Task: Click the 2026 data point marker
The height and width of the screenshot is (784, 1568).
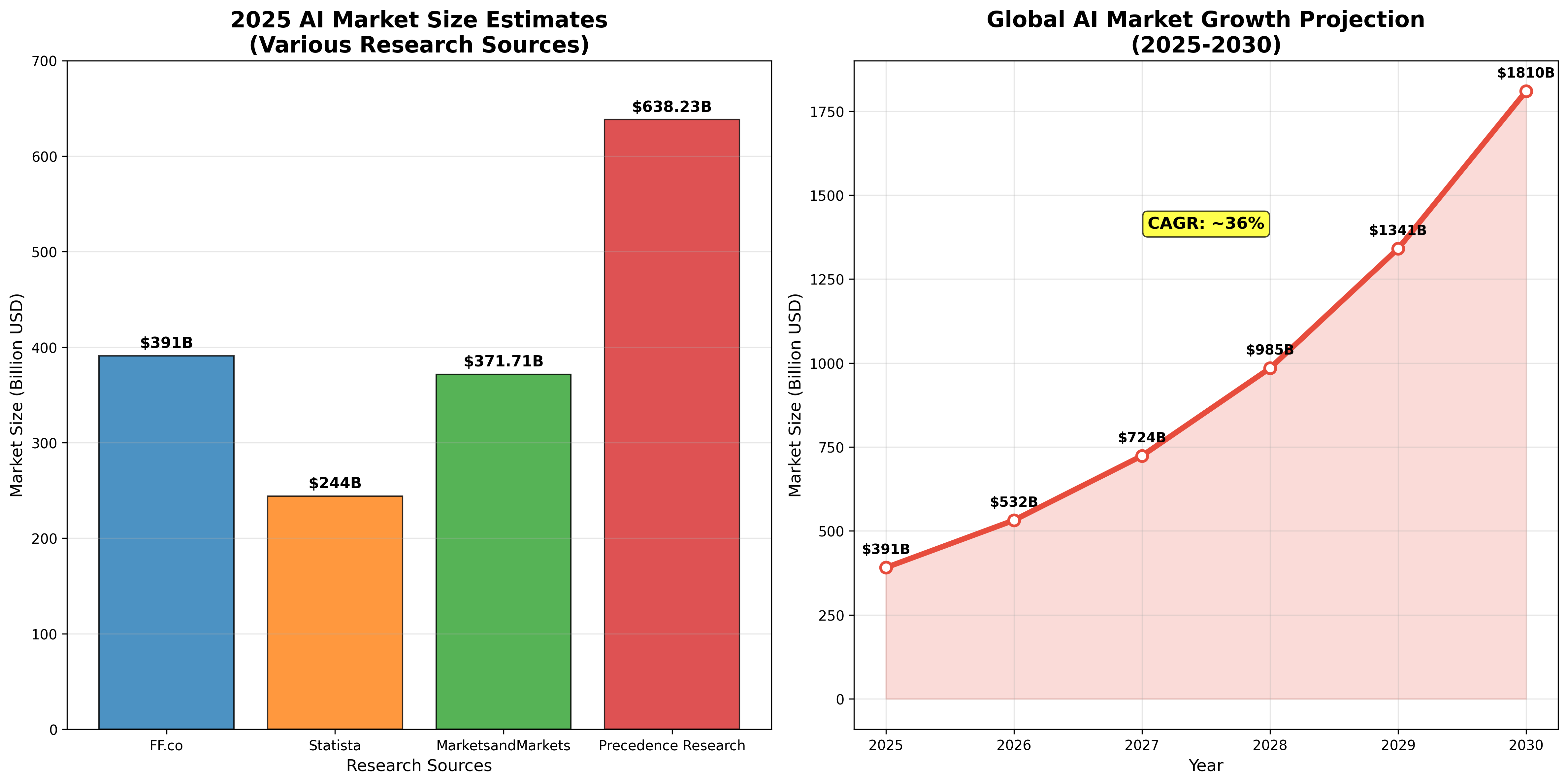Action: (x=1014, y=520)
